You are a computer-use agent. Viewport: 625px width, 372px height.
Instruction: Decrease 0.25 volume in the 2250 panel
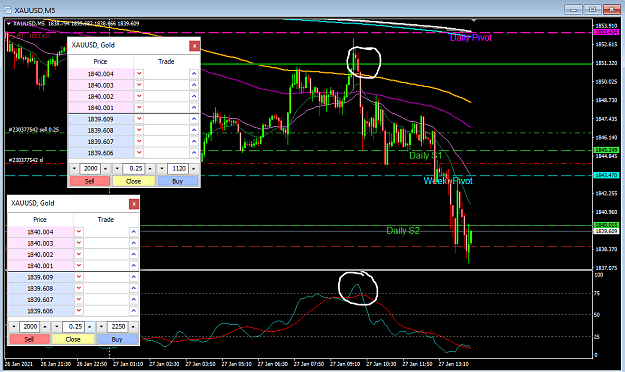pyautogui.click(x=57, y=327)
